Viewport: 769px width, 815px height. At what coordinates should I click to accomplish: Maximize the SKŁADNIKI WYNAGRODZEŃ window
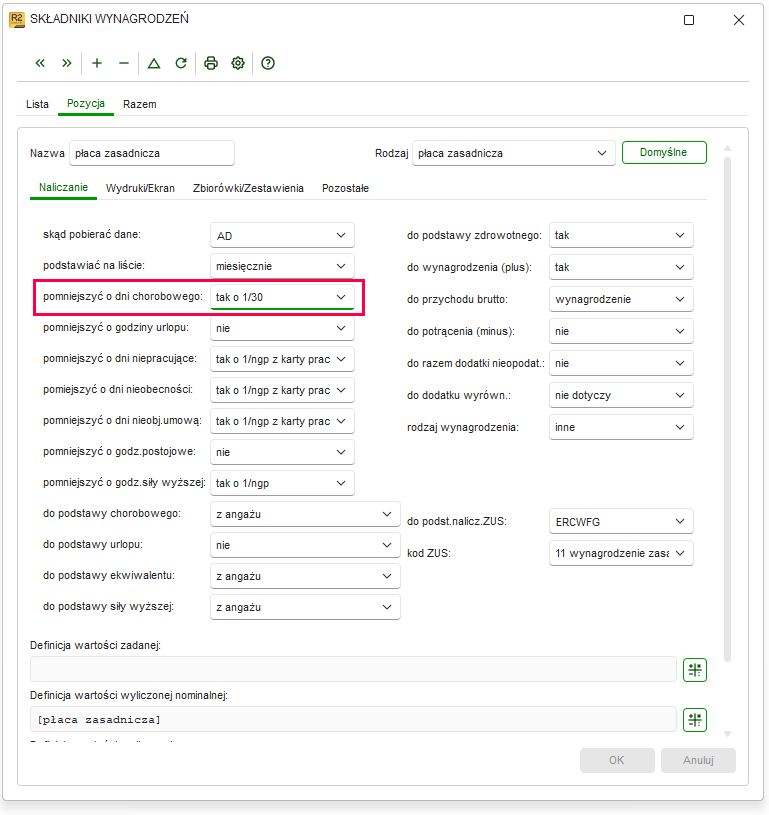(689, 20)
